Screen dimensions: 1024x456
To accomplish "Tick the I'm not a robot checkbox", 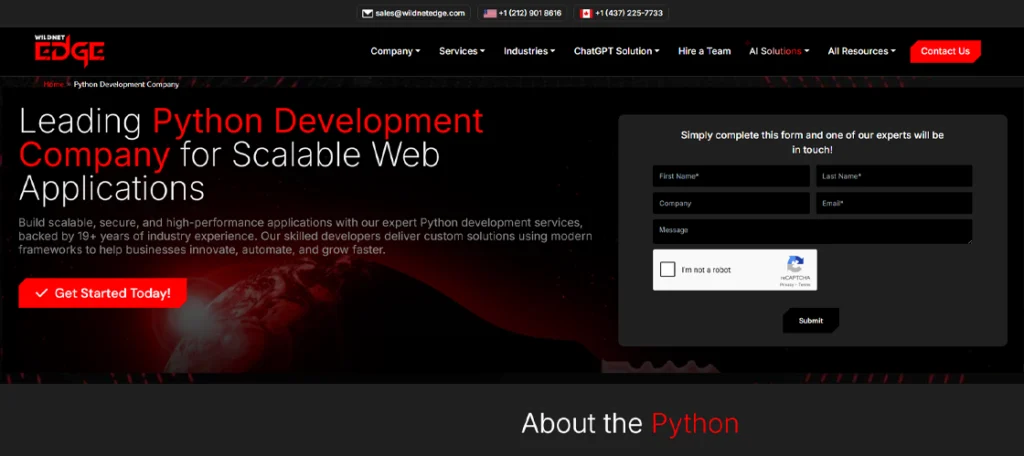I will pyautogui.click(x=667, y=270).
